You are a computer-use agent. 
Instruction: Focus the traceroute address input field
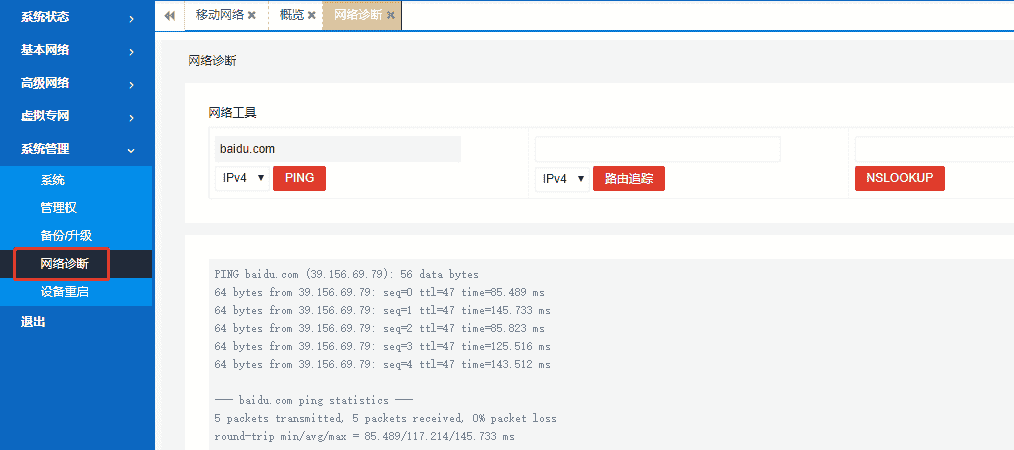click(657, 150)
